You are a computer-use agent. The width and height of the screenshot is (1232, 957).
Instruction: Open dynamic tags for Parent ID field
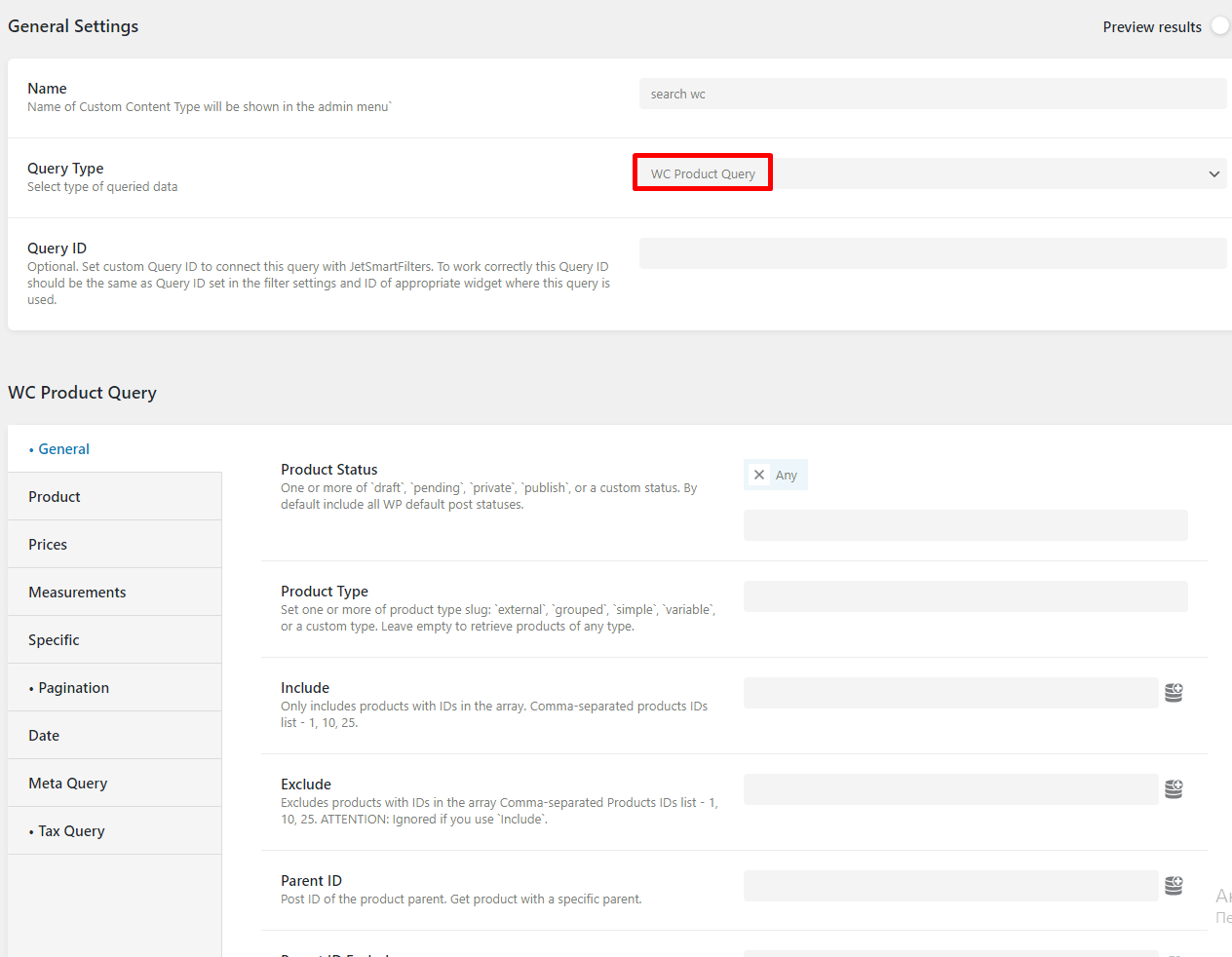[x=1174, y=886]
